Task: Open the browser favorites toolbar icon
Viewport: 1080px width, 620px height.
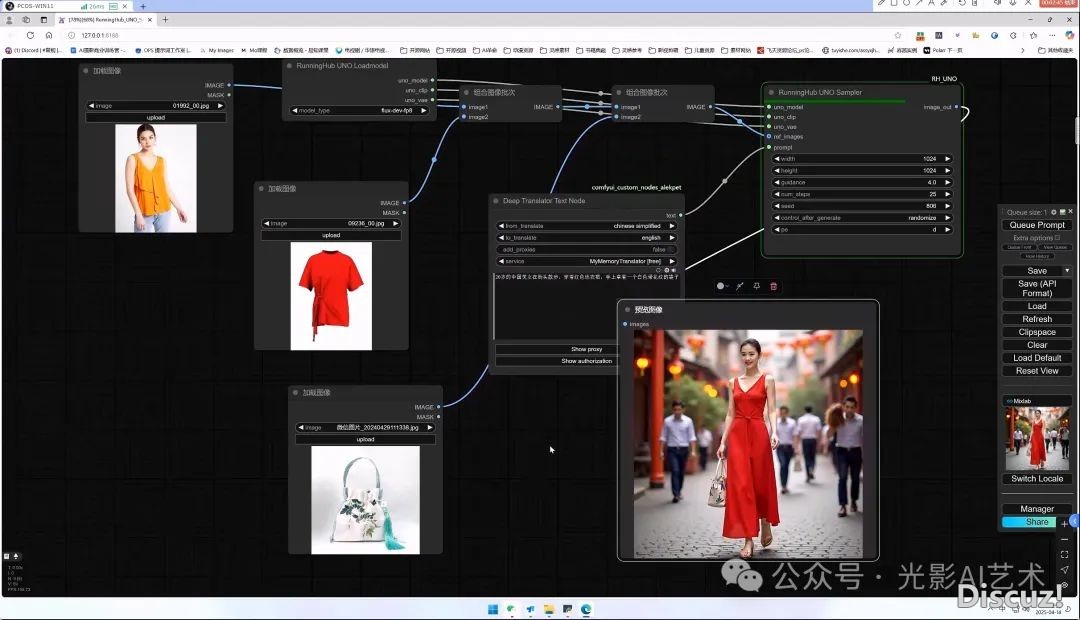Action: pos(1033,35)
